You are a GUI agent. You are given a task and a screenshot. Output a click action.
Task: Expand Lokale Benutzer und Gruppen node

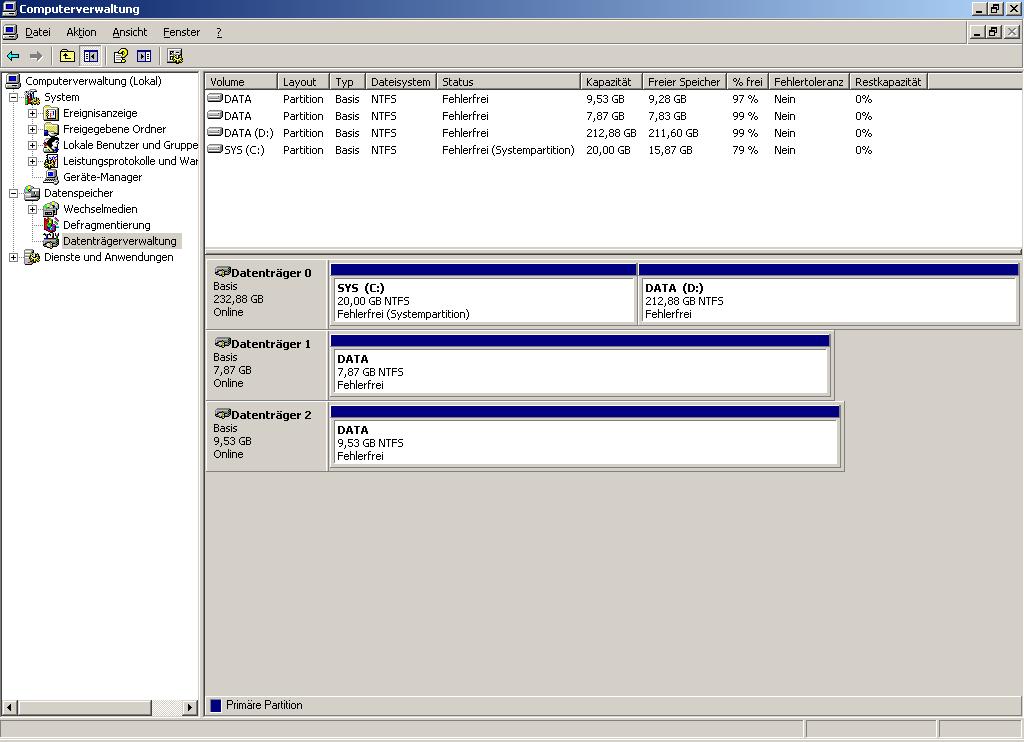pyautogui.click(x=32, y=145)
